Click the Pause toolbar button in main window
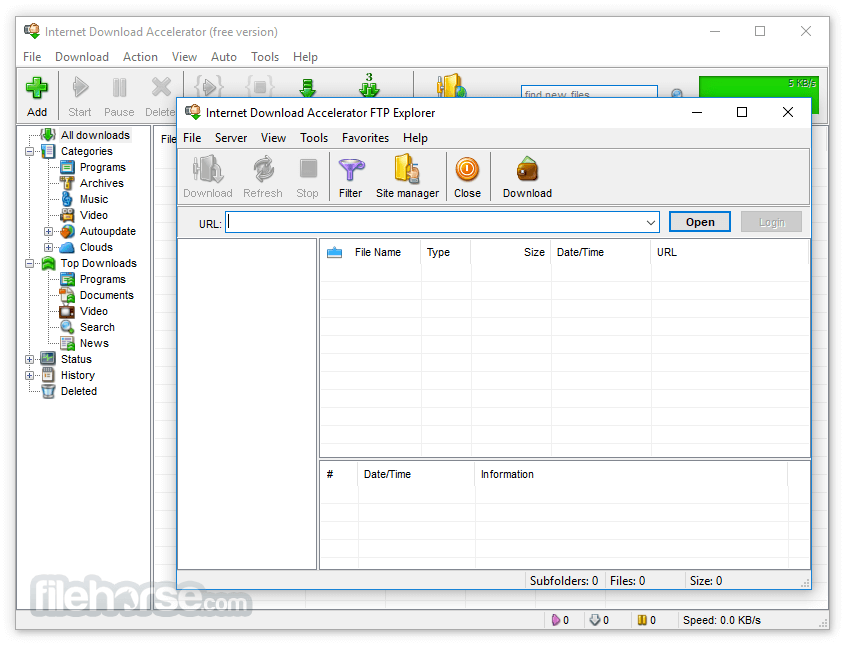 [119, 96]
